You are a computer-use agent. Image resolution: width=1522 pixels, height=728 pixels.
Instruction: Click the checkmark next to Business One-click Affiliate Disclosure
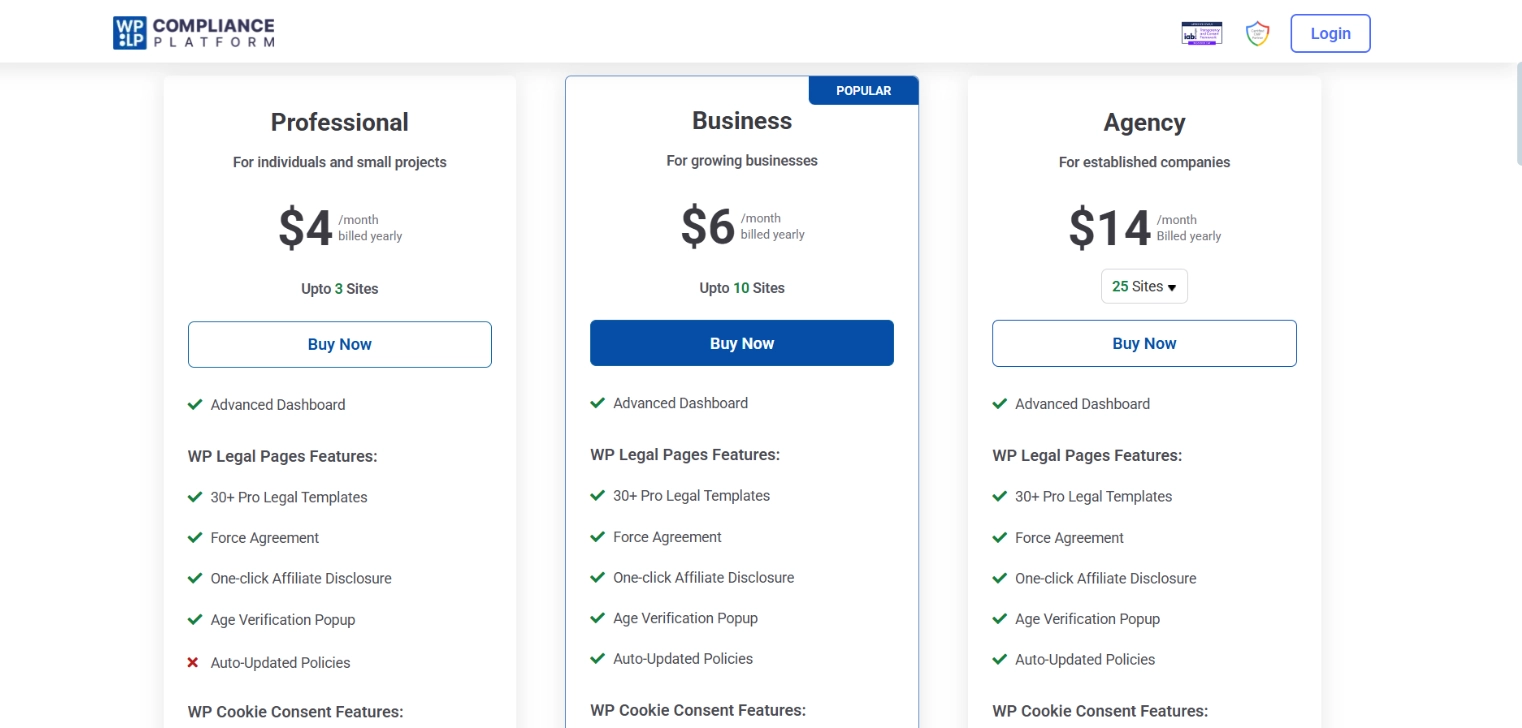coord(597,577)
